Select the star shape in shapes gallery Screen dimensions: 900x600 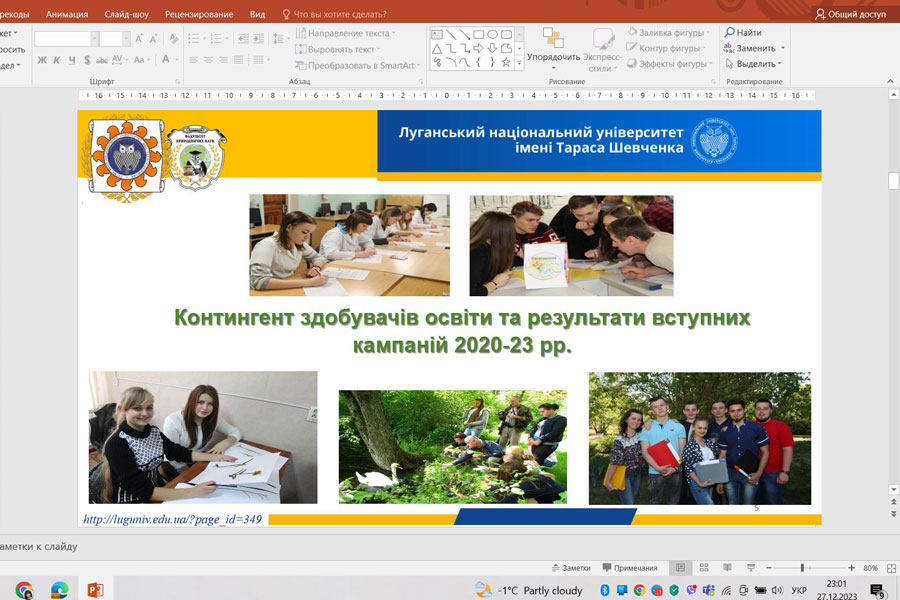[506, 62]
